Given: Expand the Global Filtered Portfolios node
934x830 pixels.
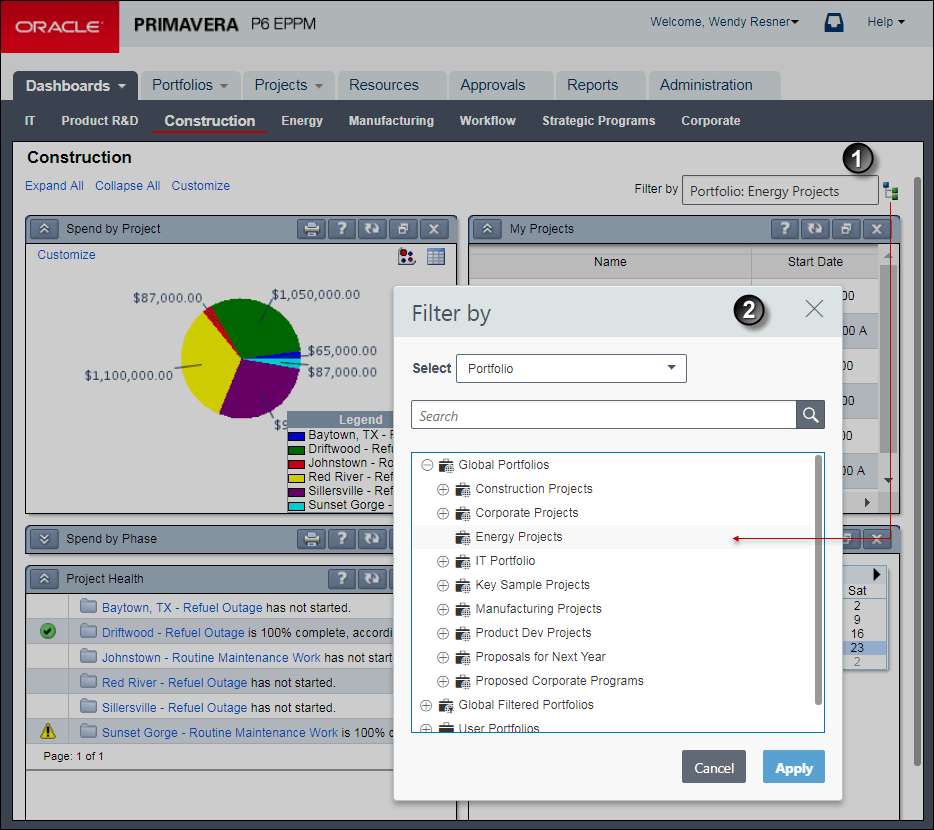Looking at the screenshot, I should [x=426, y=705].
